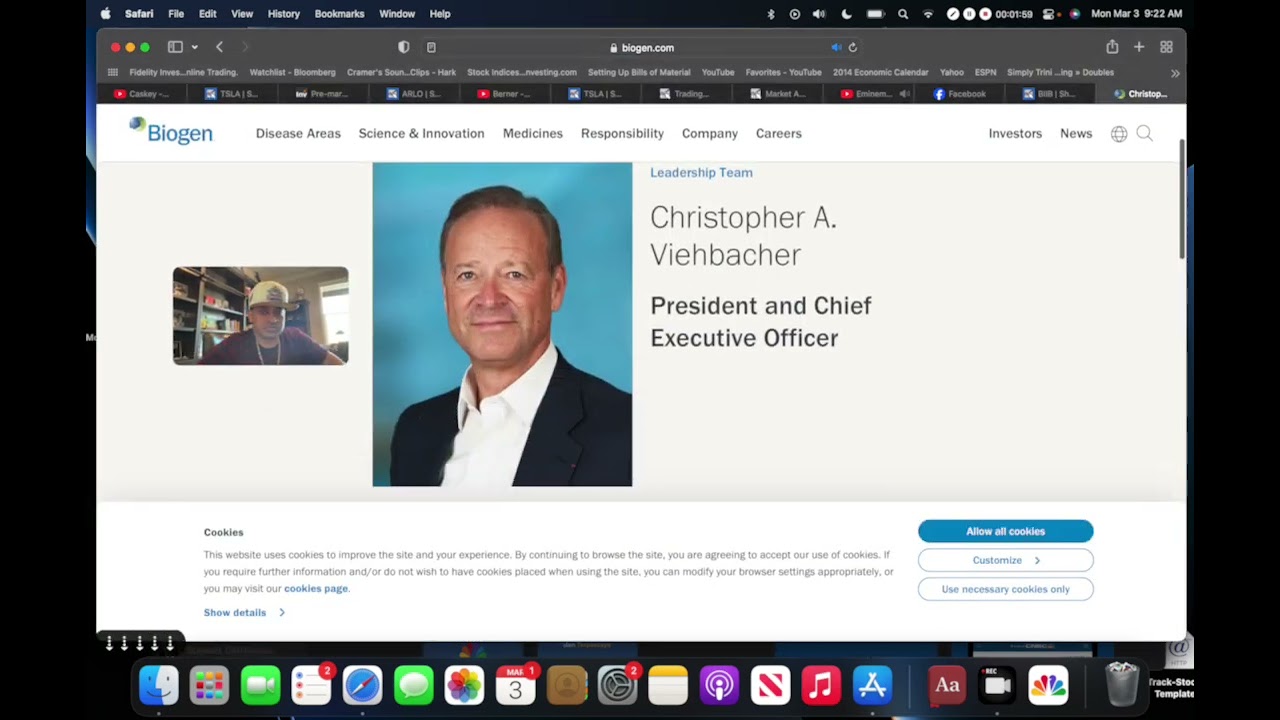This screenshot has width=1280, height=720.
Task: Click the page vertical scrollbar
Action: coord(1181,200)
